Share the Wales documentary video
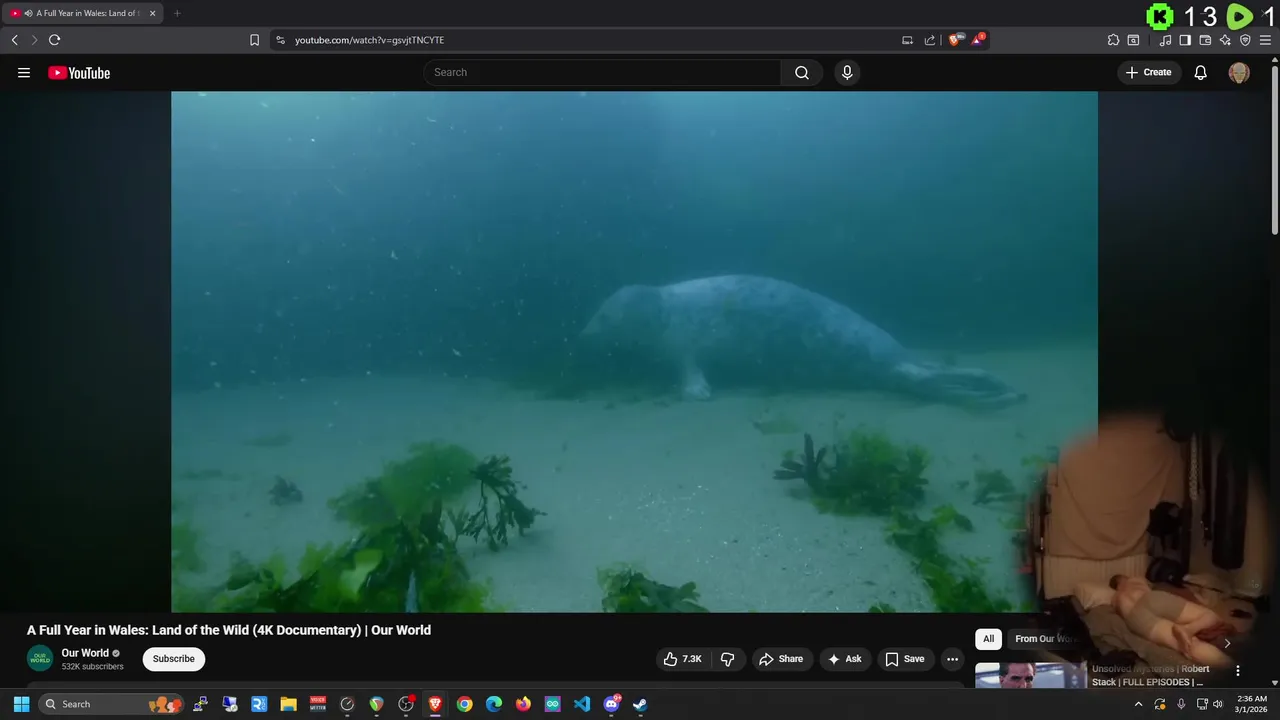 pos(781,659)
